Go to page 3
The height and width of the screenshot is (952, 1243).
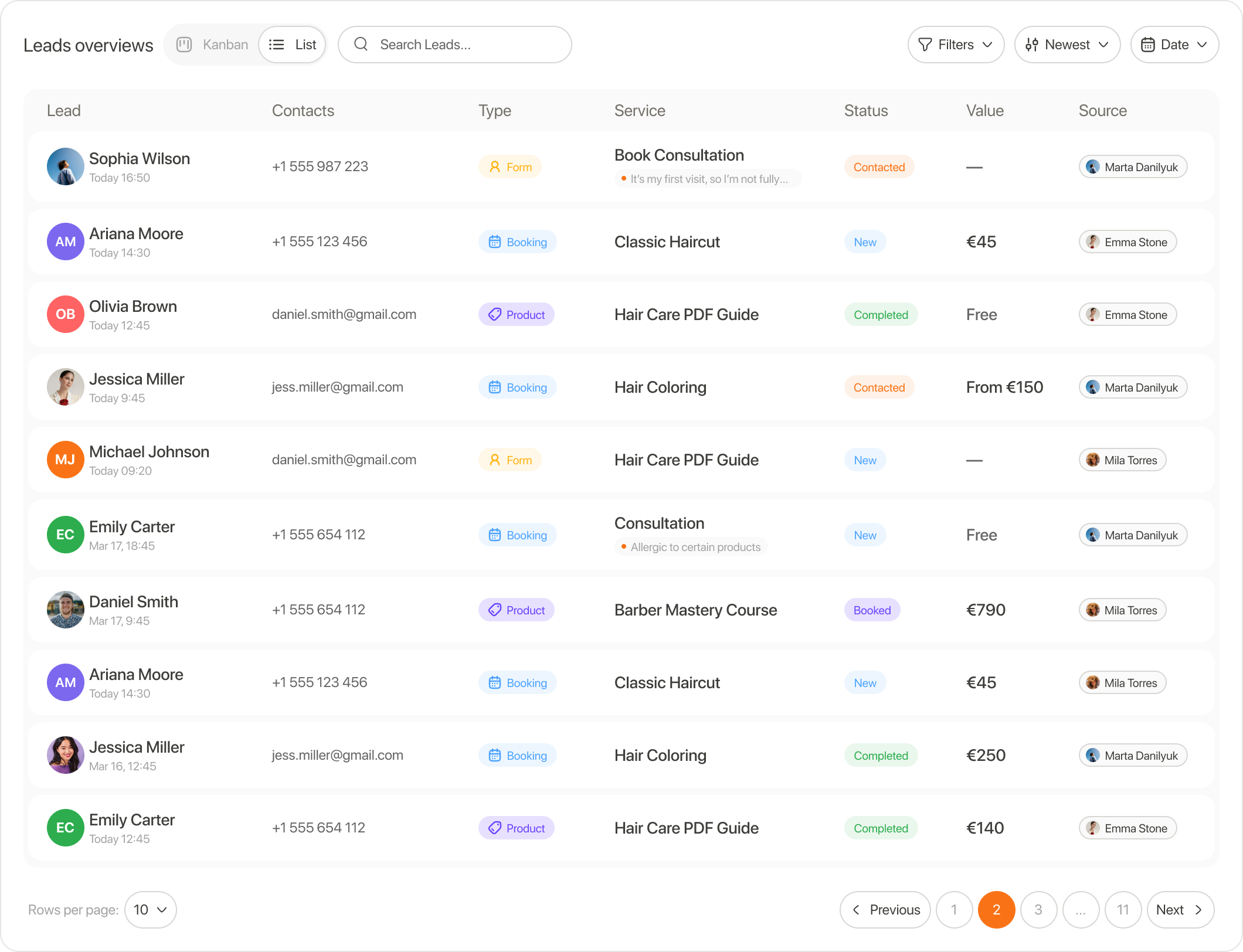(1039, 910)
